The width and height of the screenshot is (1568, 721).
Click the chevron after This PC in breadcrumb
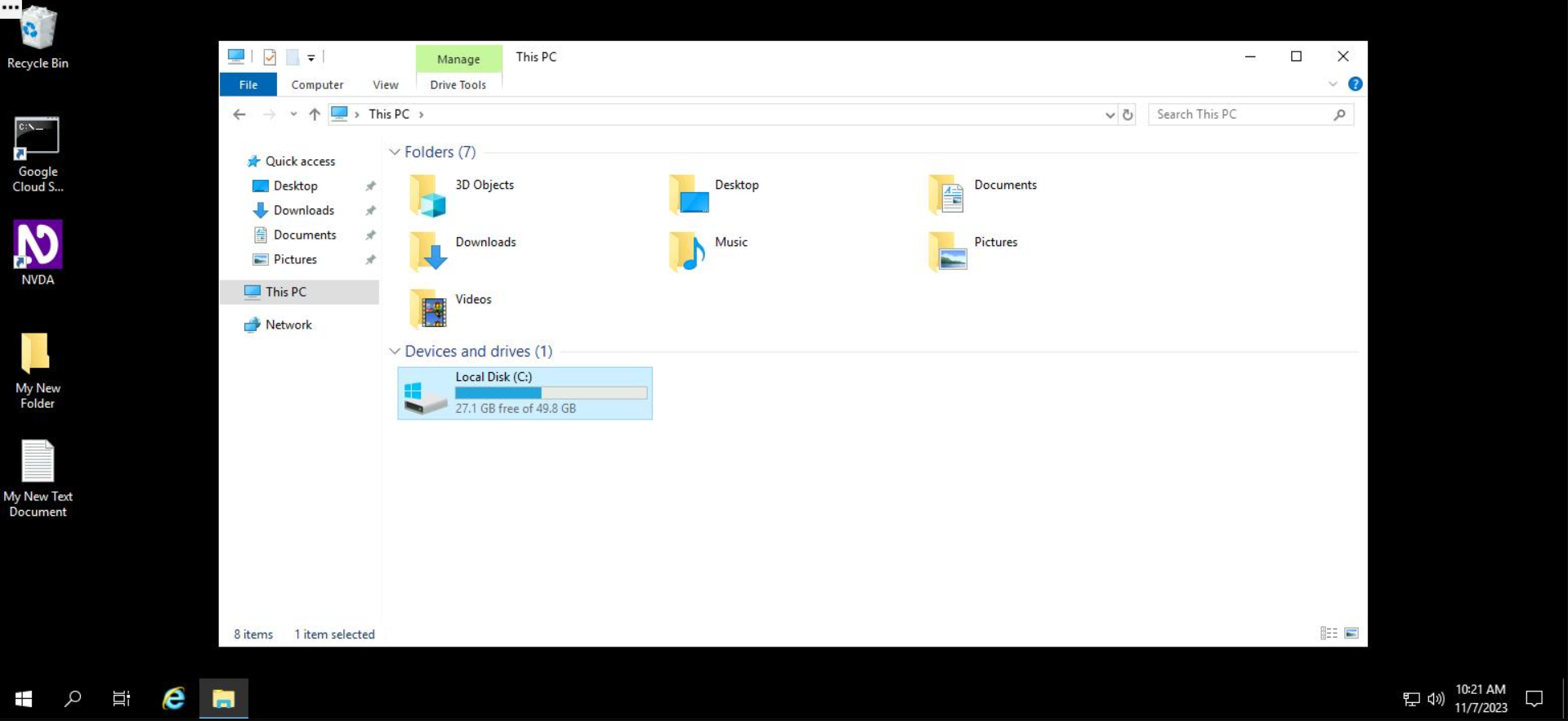point(422,114)
